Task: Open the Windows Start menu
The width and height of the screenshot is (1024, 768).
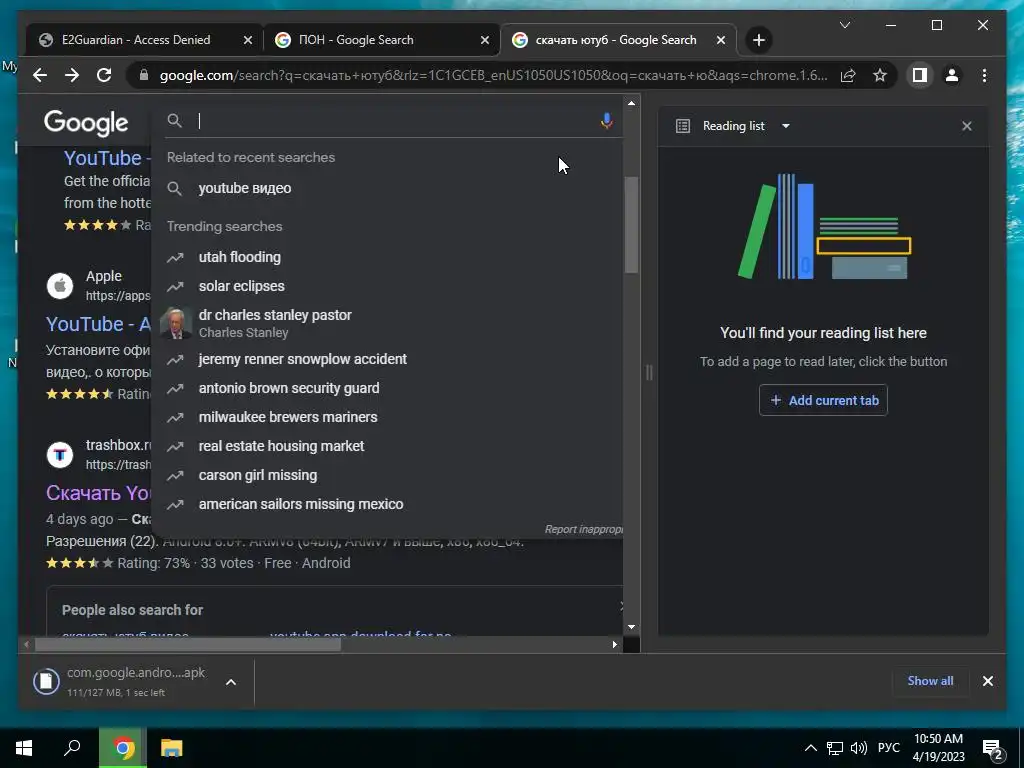Action: pos(24,748)
